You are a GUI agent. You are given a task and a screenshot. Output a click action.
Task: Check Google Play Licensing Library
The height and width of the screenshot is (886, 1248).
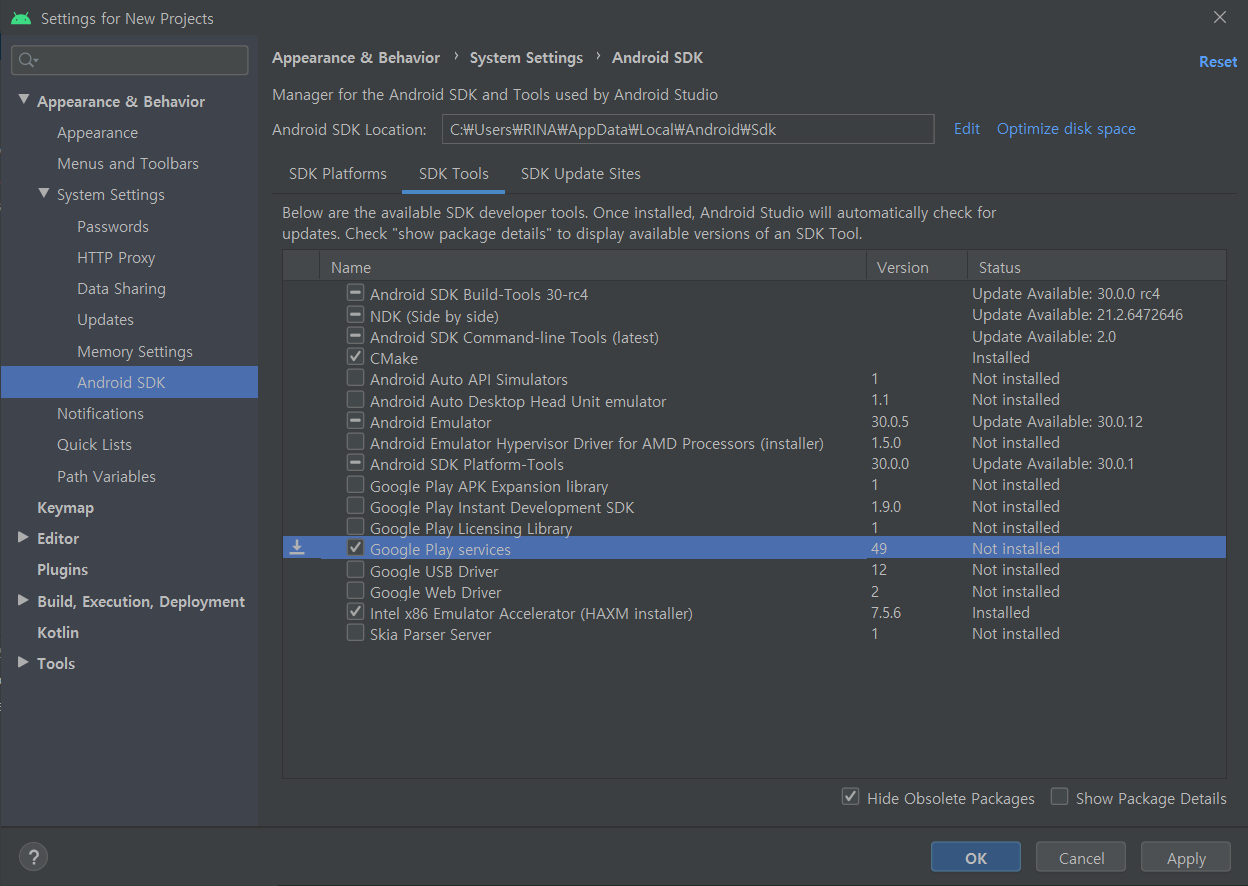click(355, 527)
